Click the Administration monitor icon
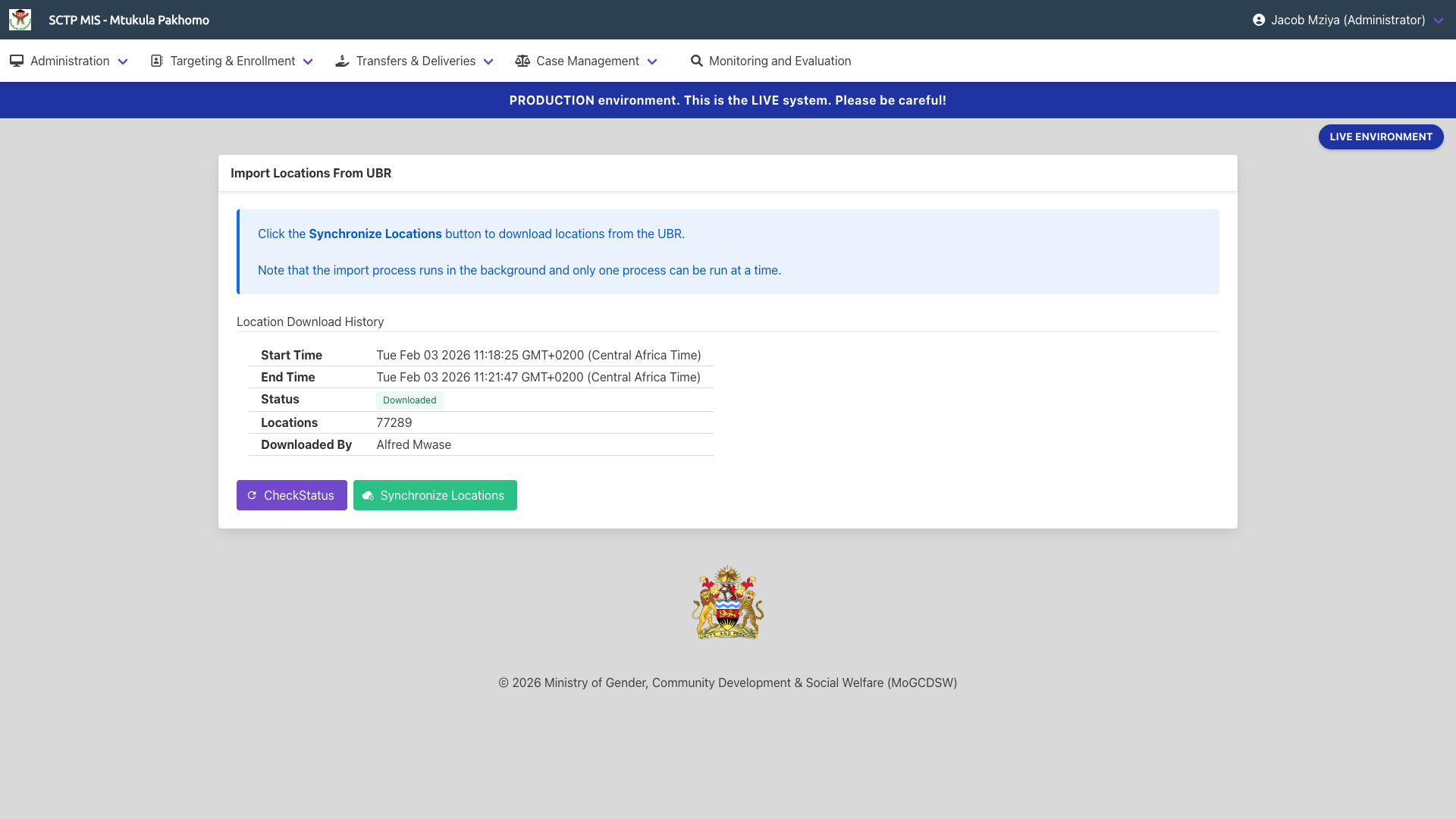 [17, 61]
